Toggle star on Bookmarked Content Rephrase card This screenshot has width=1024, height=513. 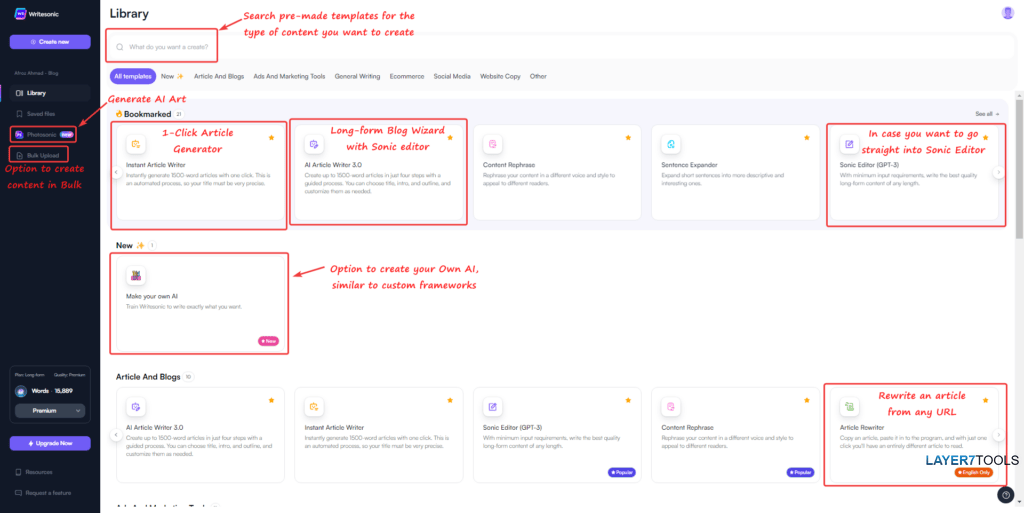click(x=628, y=138)
